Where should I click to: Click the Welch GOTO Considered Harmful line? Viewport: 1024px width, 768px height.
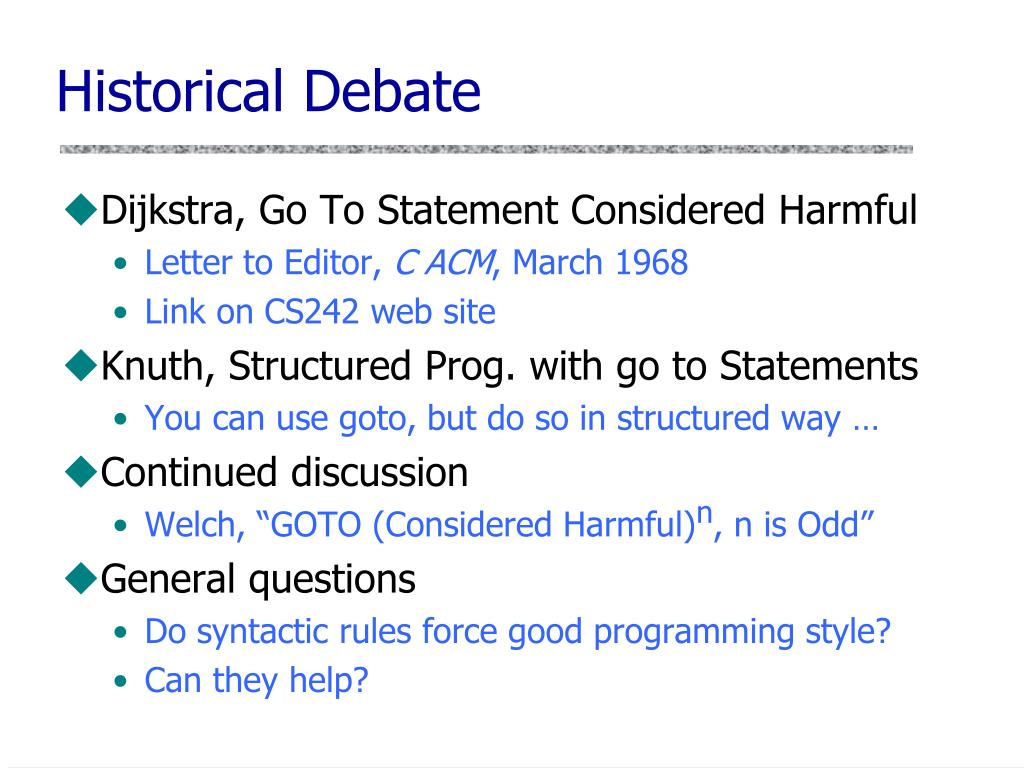(x=509, y=523)
